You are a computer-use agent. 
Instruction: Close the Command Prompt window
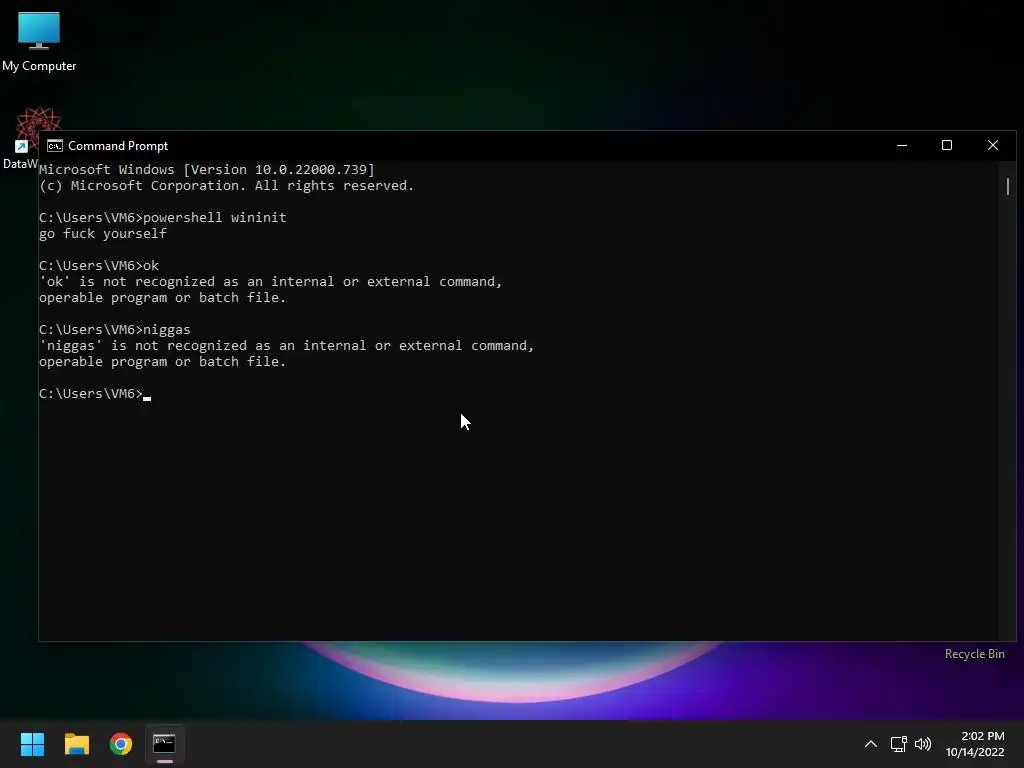[x=993, y=146]
